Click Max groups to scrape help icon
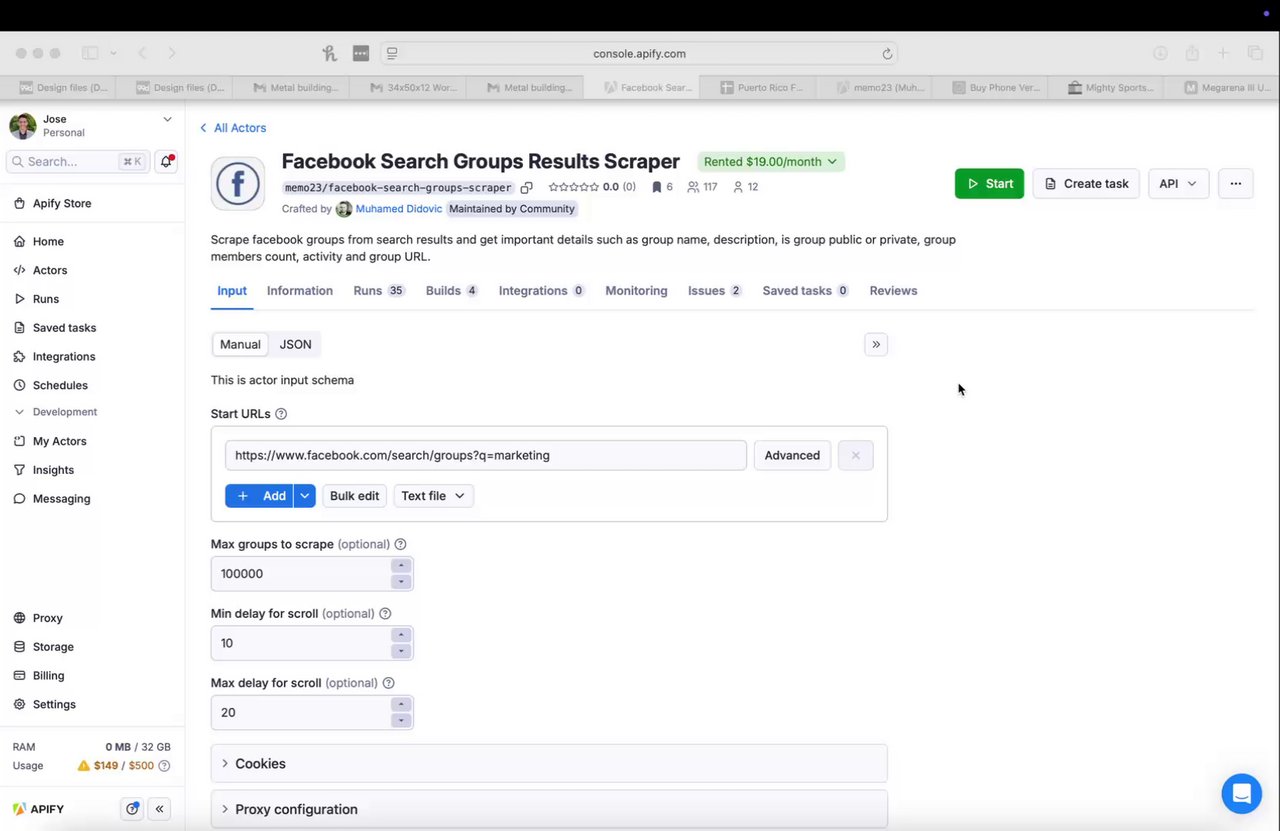1280x831 pixels. (x=400, y=545)
